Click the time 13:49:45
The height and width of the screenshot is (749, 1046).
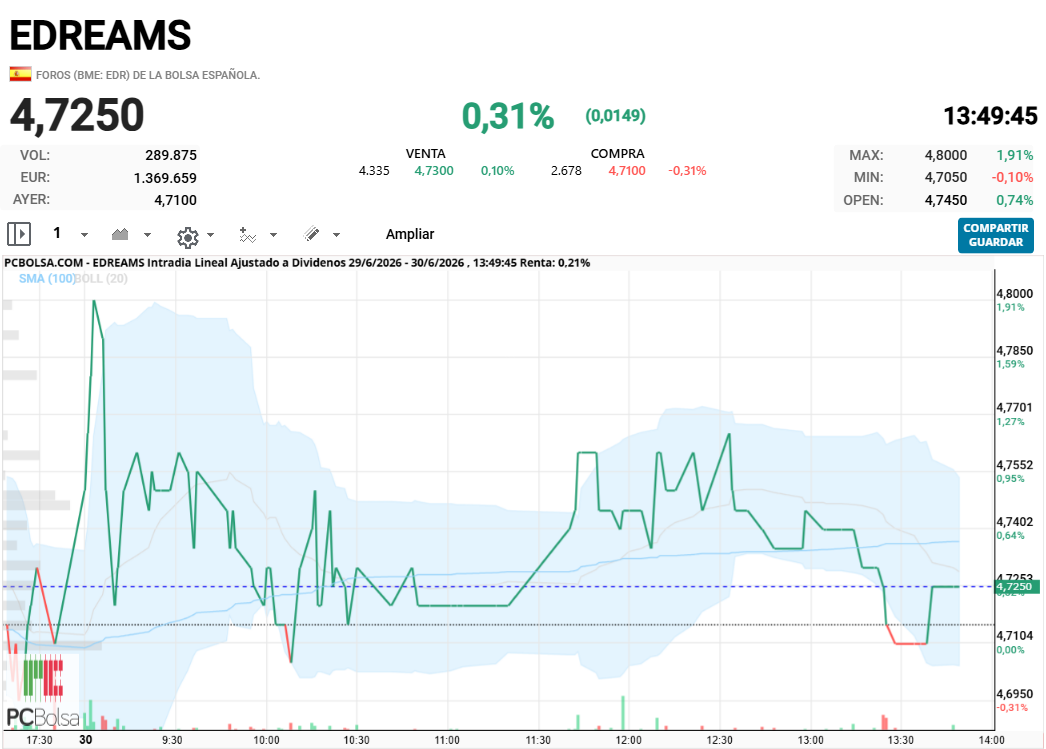coord(990,116)
